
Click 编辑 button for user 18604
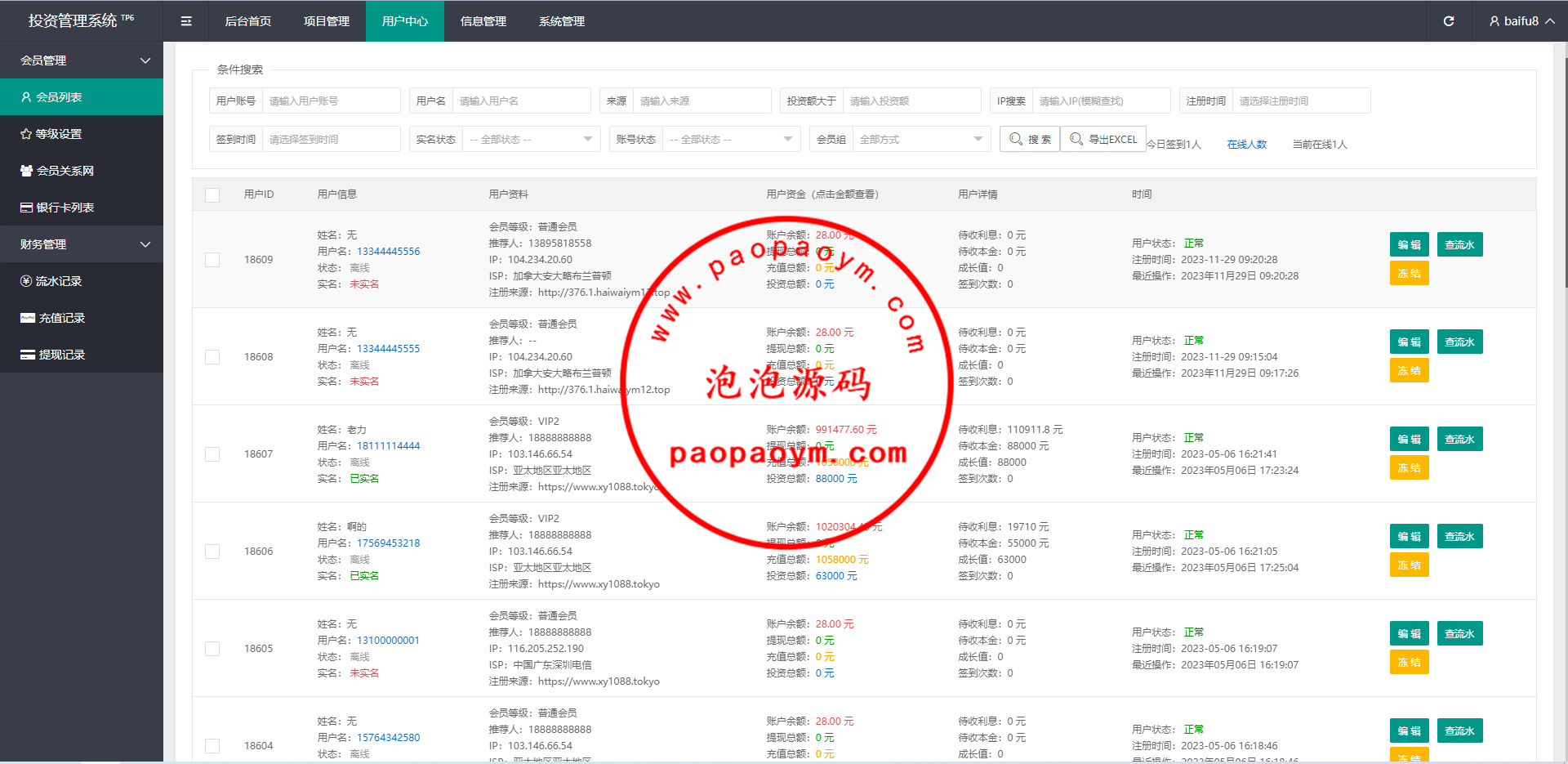1410,731
